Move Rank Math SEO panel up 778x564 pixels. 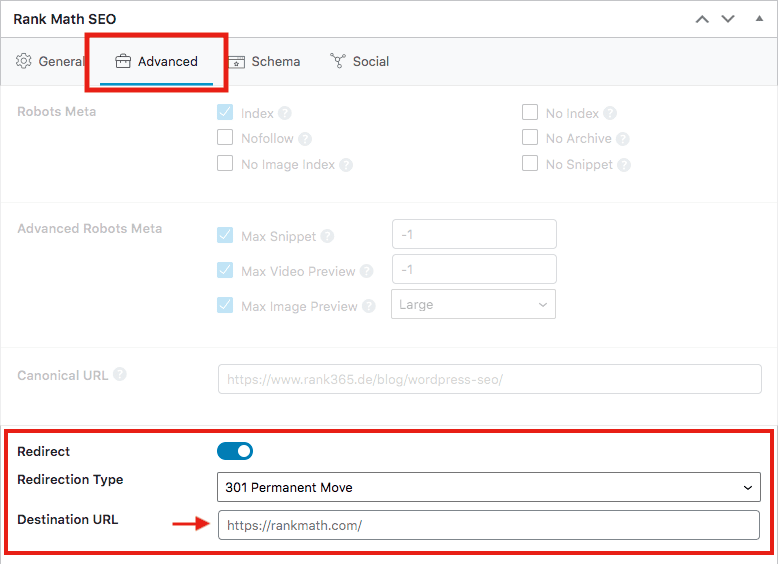click(702, 19)
